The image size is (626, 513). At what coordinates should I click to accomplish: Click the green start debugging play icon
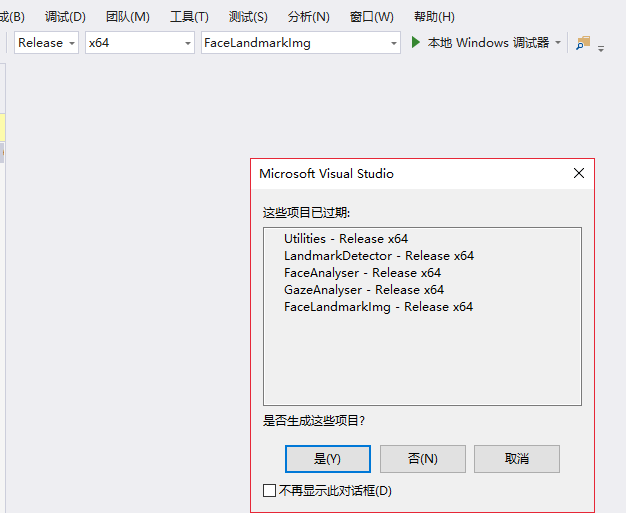pos(417,43)
